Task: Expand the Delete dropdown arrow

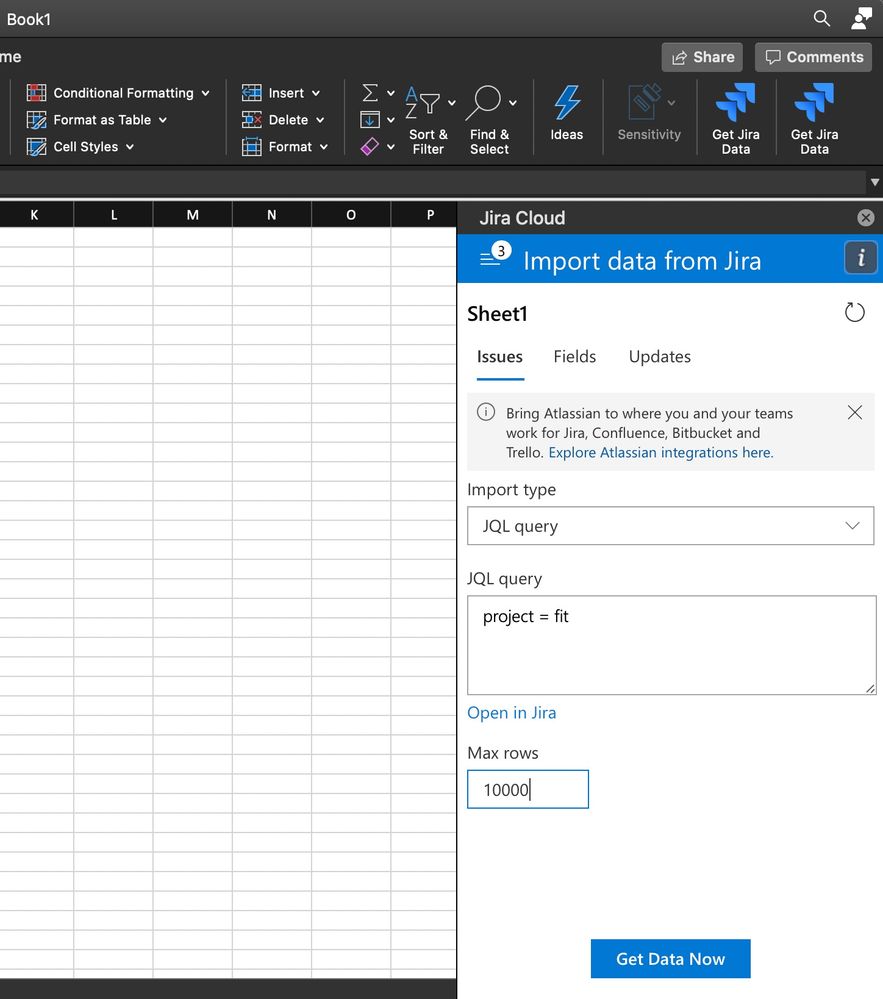Action: click(320, 120)
